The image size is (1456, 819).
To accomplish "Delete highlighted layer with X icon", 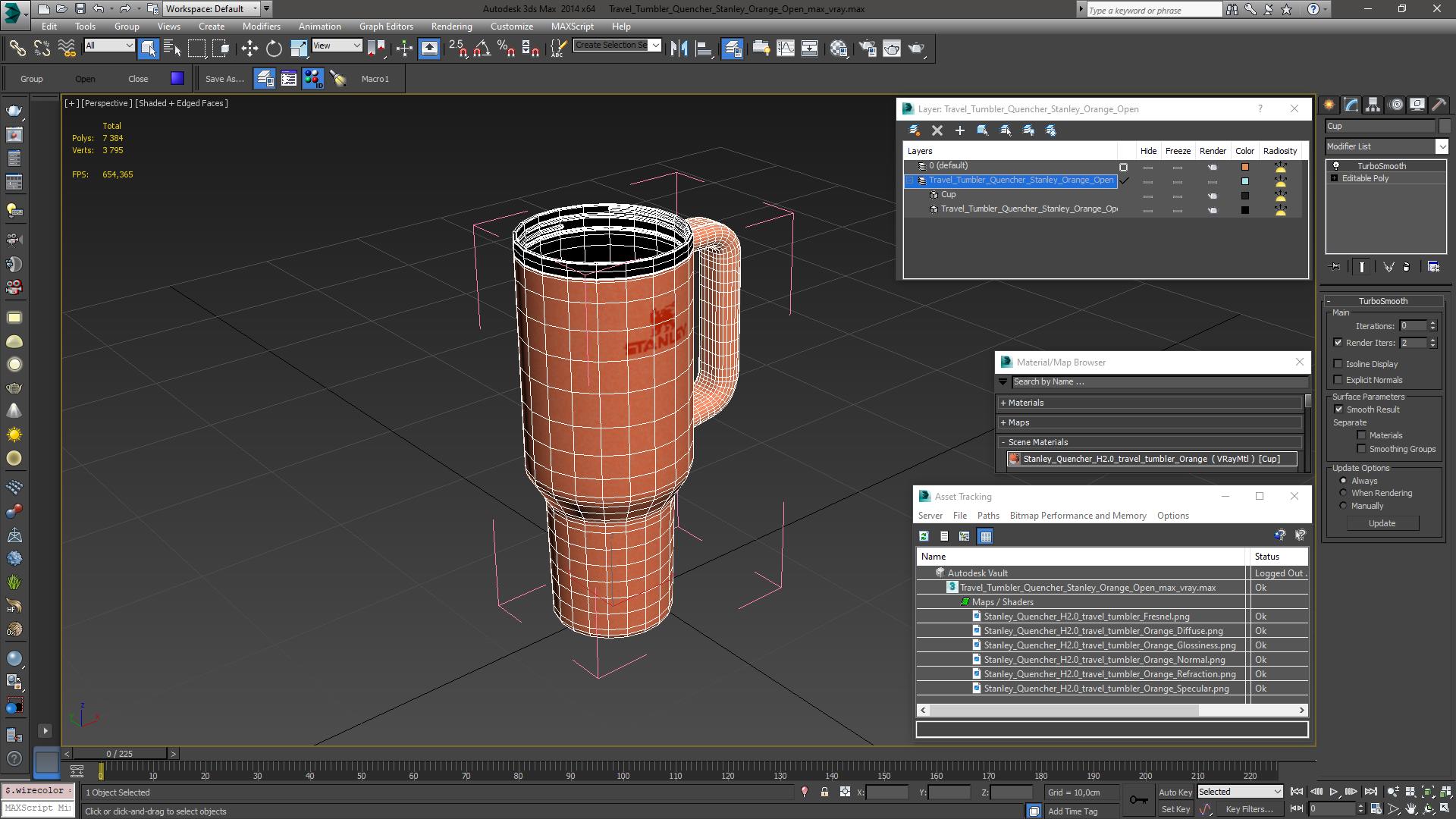I will (x=937, y=130).
